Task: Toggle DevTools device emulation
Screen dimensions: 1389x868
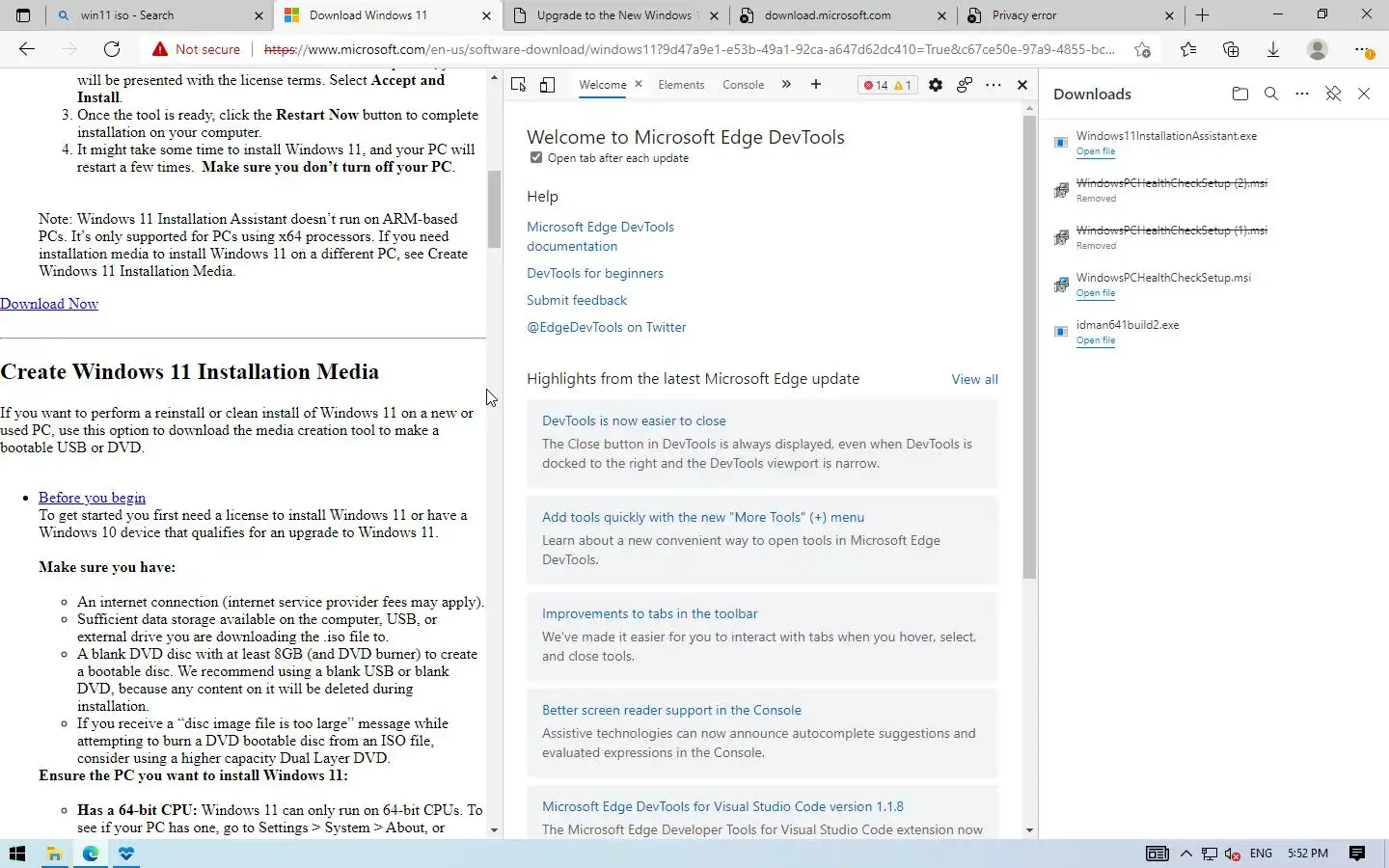Action: [x=547, y=85]
